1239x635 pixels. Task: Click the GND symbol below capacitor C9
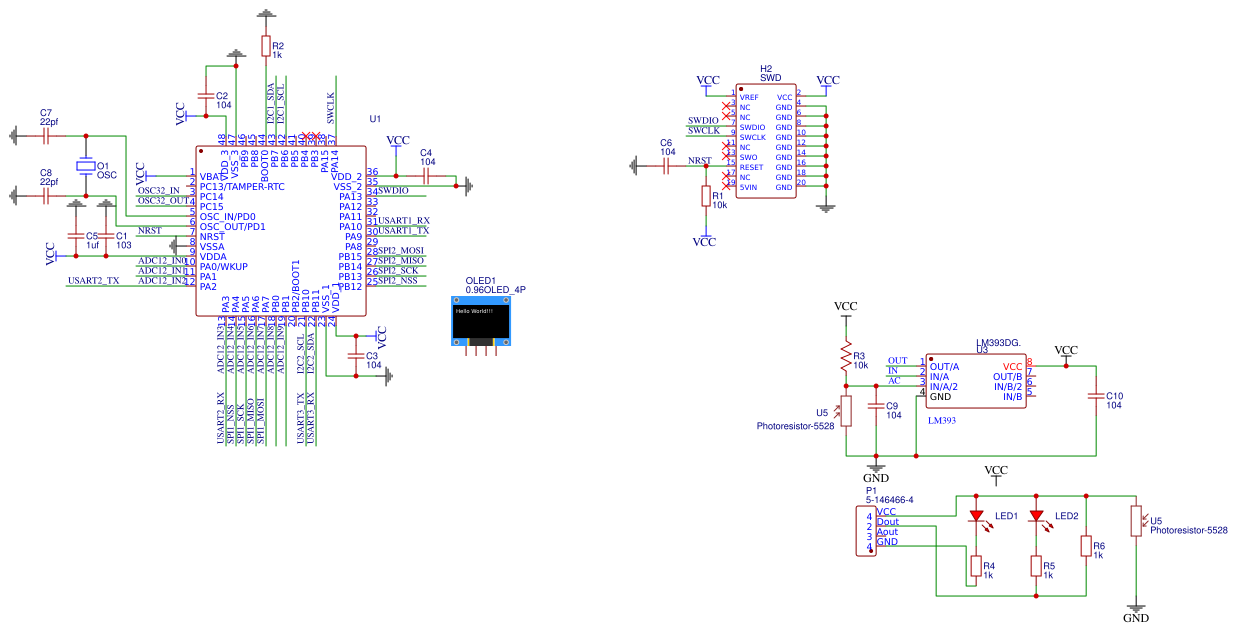[876, 469]
